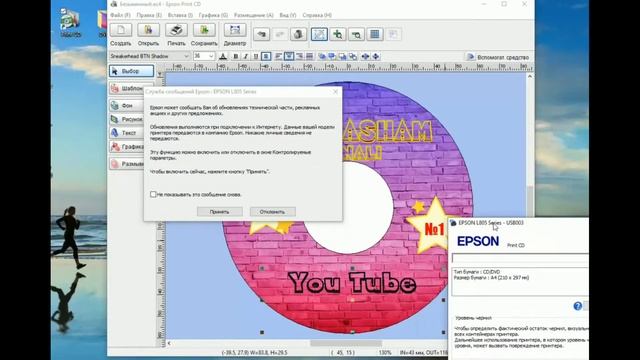Toggle italic text formatting

point(246,56)
